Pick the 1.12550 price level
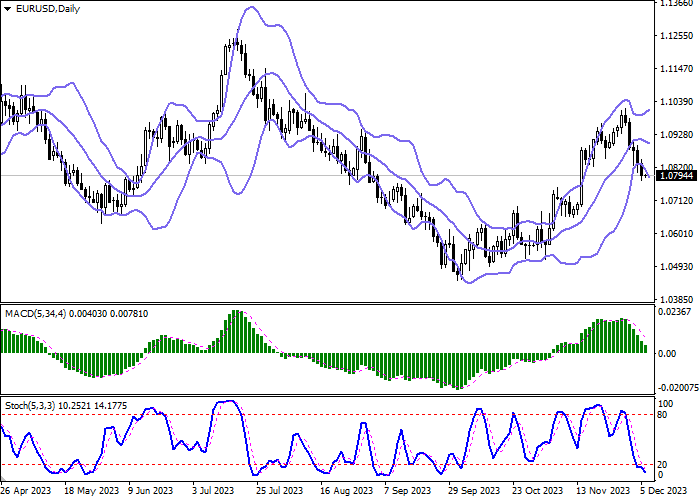The height and width of the screenshot is (500, 700). tap(677, 36)
